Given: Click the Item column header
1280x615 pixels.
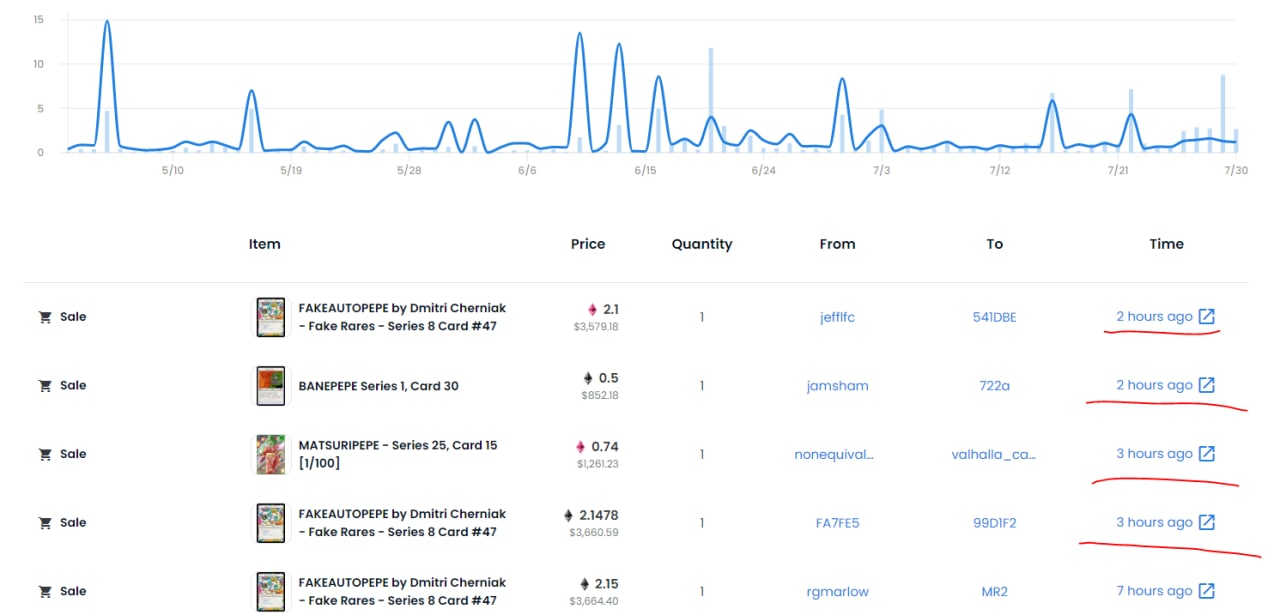Looking at the screenshot, I should coord(264,244).
